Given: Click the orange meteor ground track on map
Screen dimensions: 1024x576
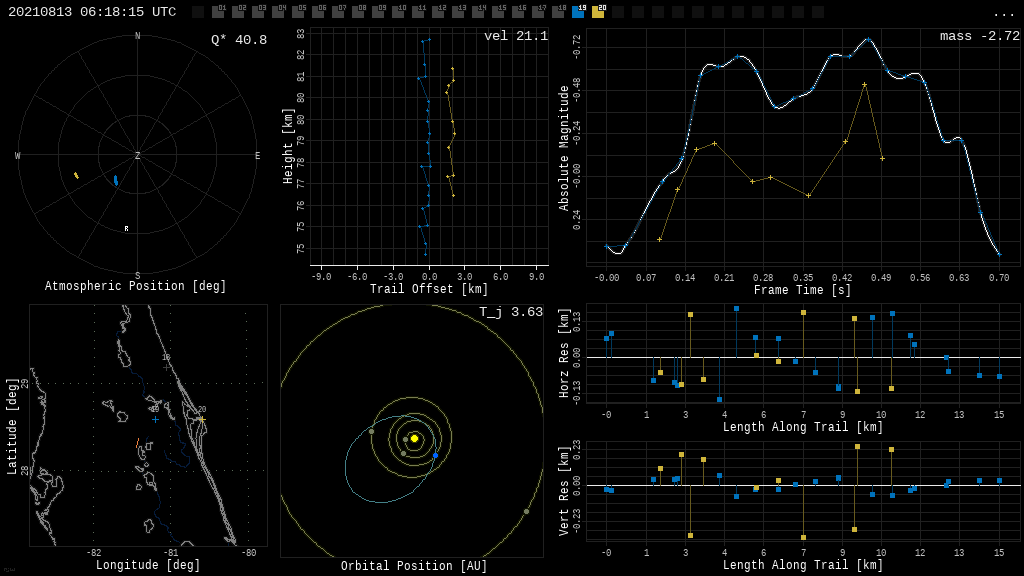Looking at the screenshot, I should click(x=137, y=443).
